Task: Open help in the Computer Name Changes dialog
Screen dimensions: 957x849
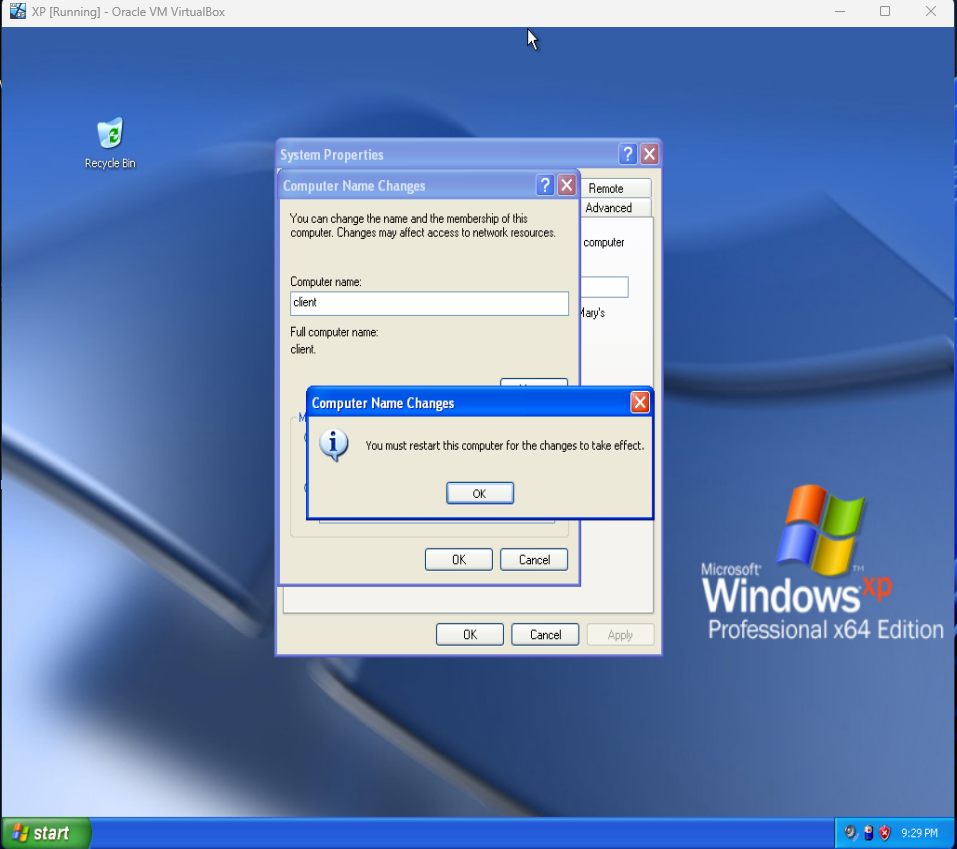Action: [x=545, y=185]
